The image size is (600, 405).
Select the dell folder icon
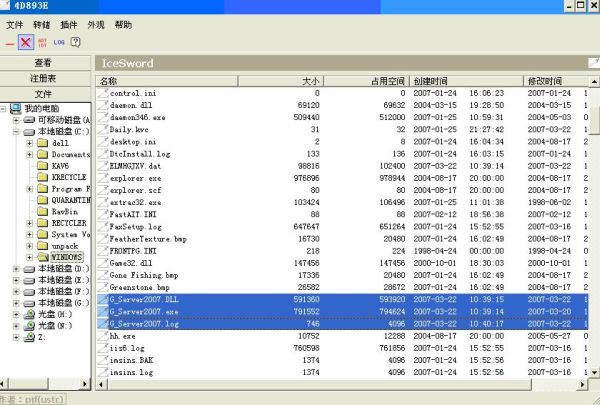tap(42, 143)
